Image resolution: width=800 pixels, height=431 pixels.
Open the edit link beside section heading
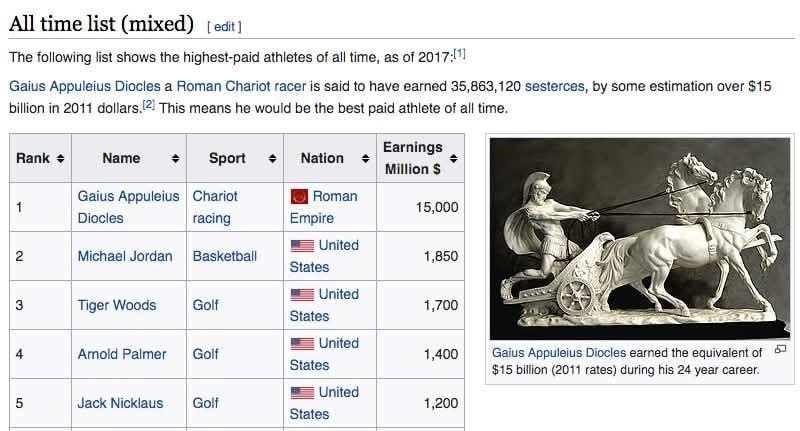(x=224, y=27)
